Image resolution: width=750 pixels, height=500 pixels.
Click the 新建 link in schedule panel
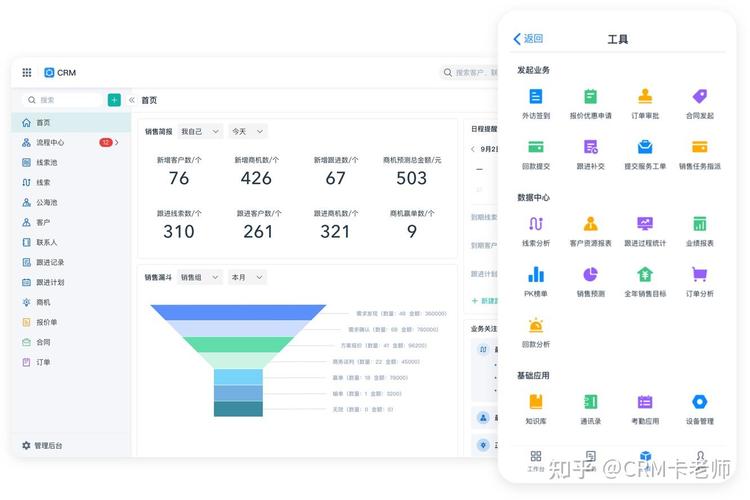tap(485, 300)
